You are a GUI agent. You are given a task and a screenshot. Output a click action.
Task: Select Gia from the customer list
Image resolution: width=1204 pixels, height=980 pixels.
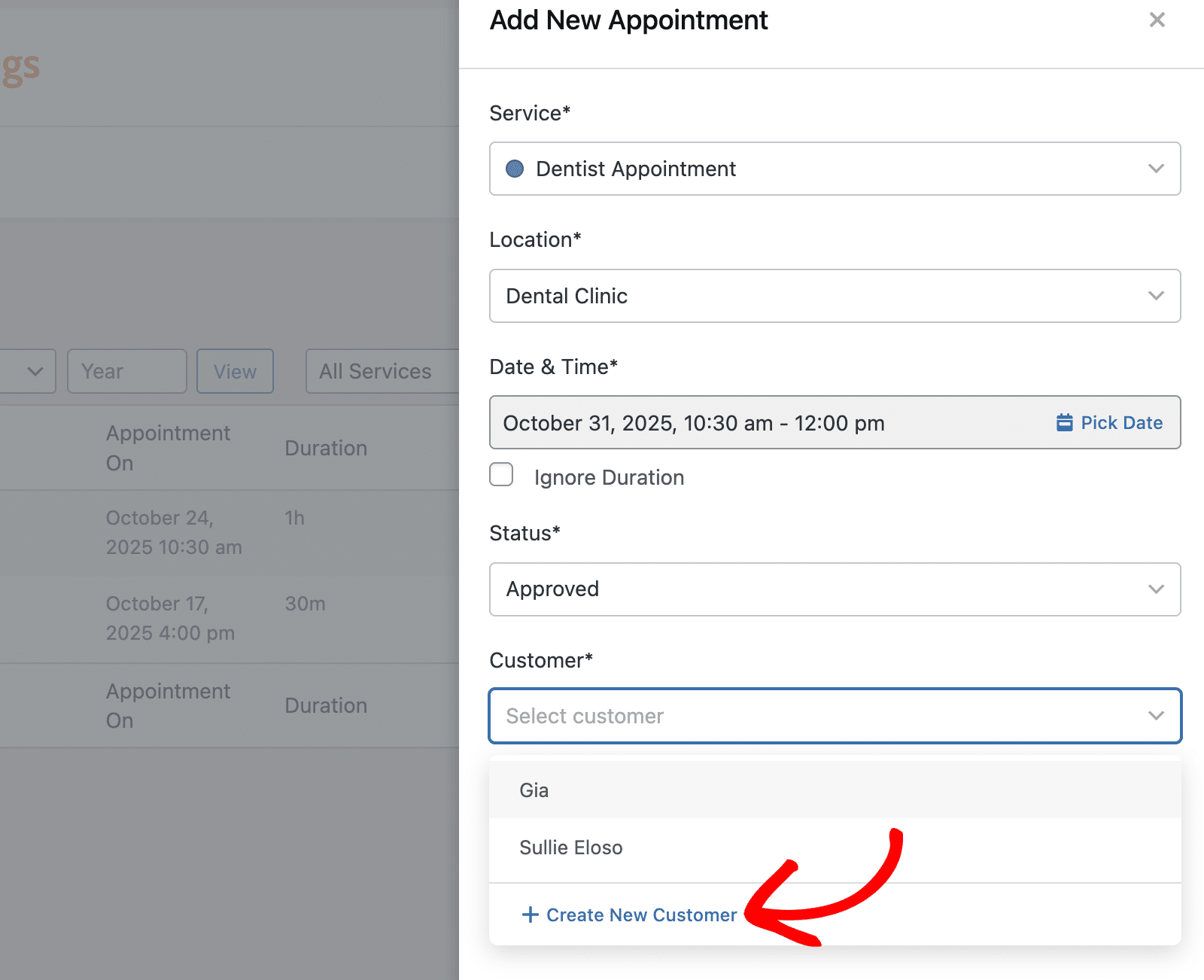pyautogui.click(x=534, y=790)
